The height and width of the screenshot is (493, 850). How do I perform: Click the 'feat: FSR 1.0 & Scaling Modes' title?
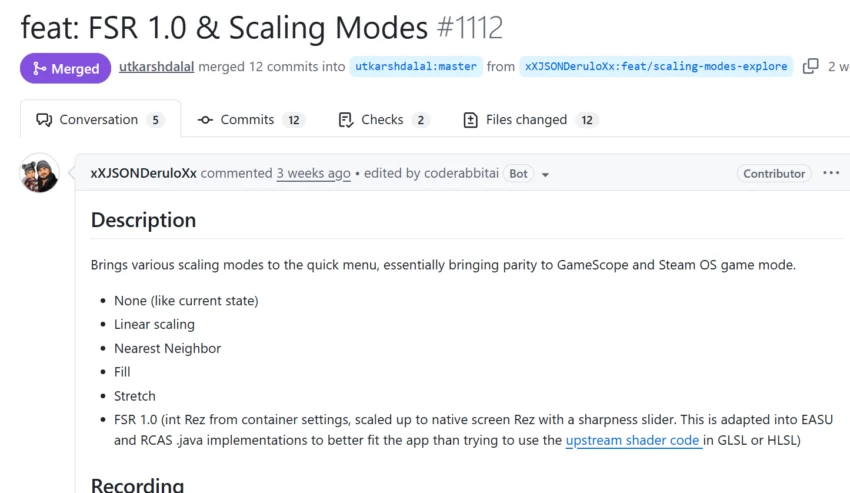click(x=224, y=28)
